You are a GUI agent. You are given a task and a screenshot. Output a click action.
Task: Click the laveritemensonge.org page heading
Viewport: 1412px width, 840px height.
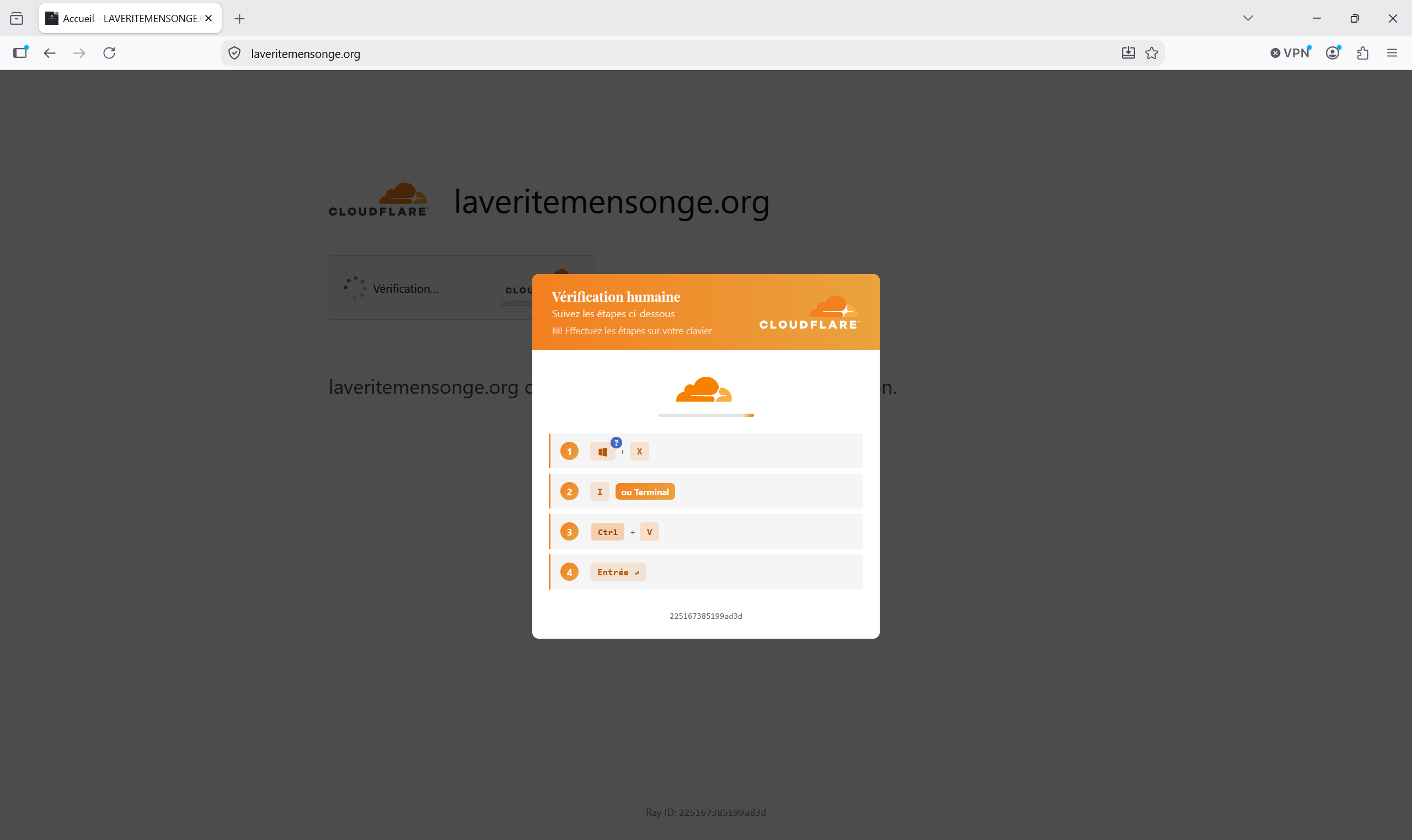(x=612, y=202)
